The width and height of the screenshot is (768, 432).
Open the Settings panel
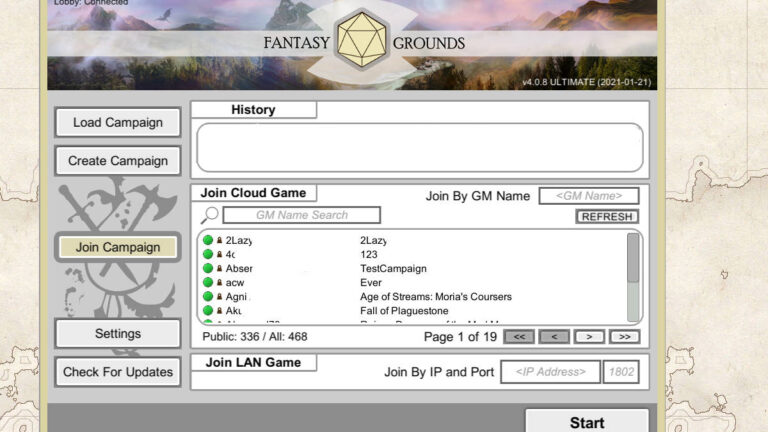117,333
